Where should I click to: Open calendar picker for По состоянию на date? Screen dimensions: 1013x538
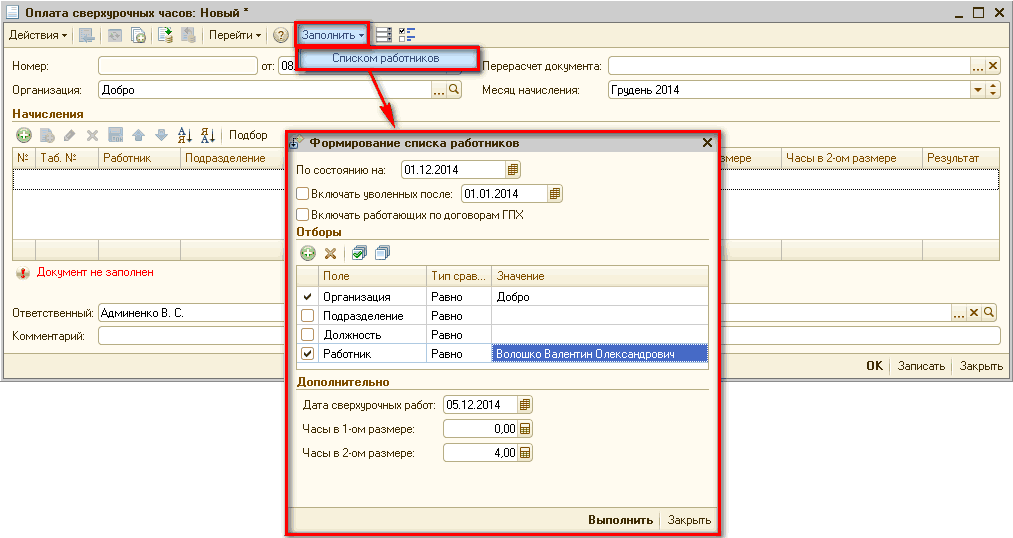(513, 169)
